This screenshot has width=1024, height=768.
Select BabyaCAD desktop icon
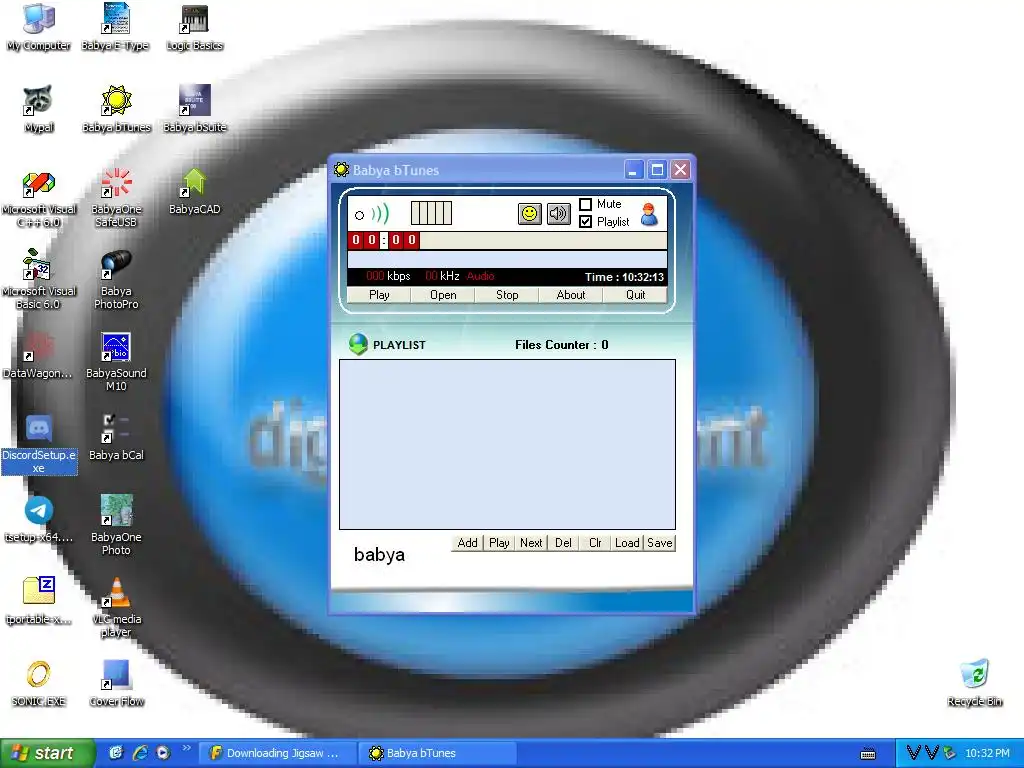tap(195, 192)
